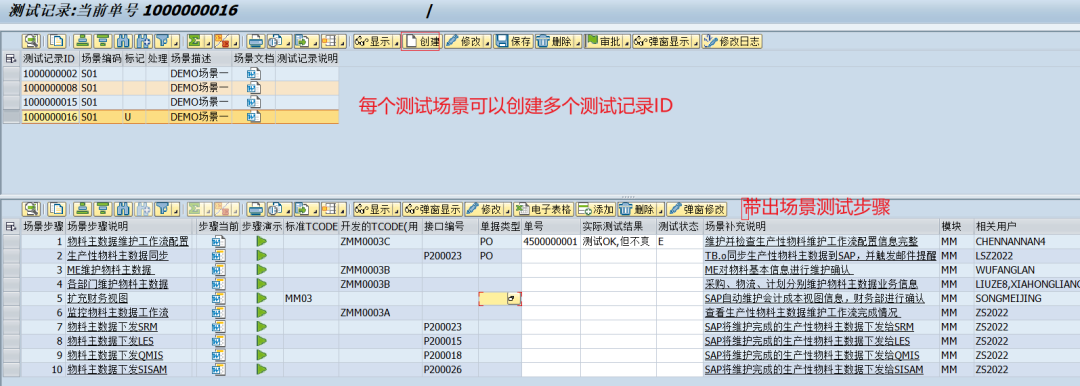Open 步骤当前 document icon for step 1

pos(219,241)
